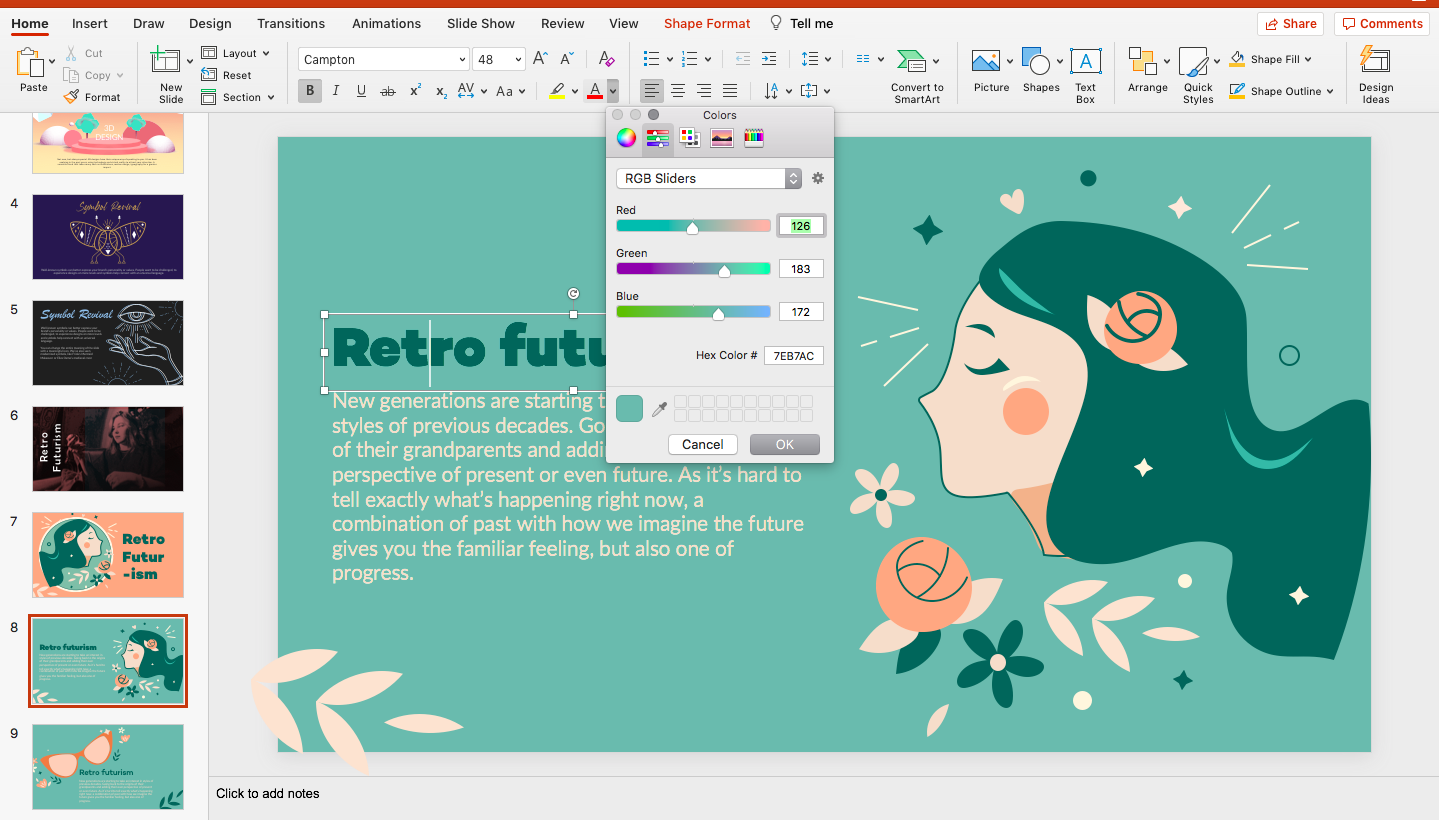Open the Comments button
This screenshot has height=820, width=1439.
pos(1381,23)
